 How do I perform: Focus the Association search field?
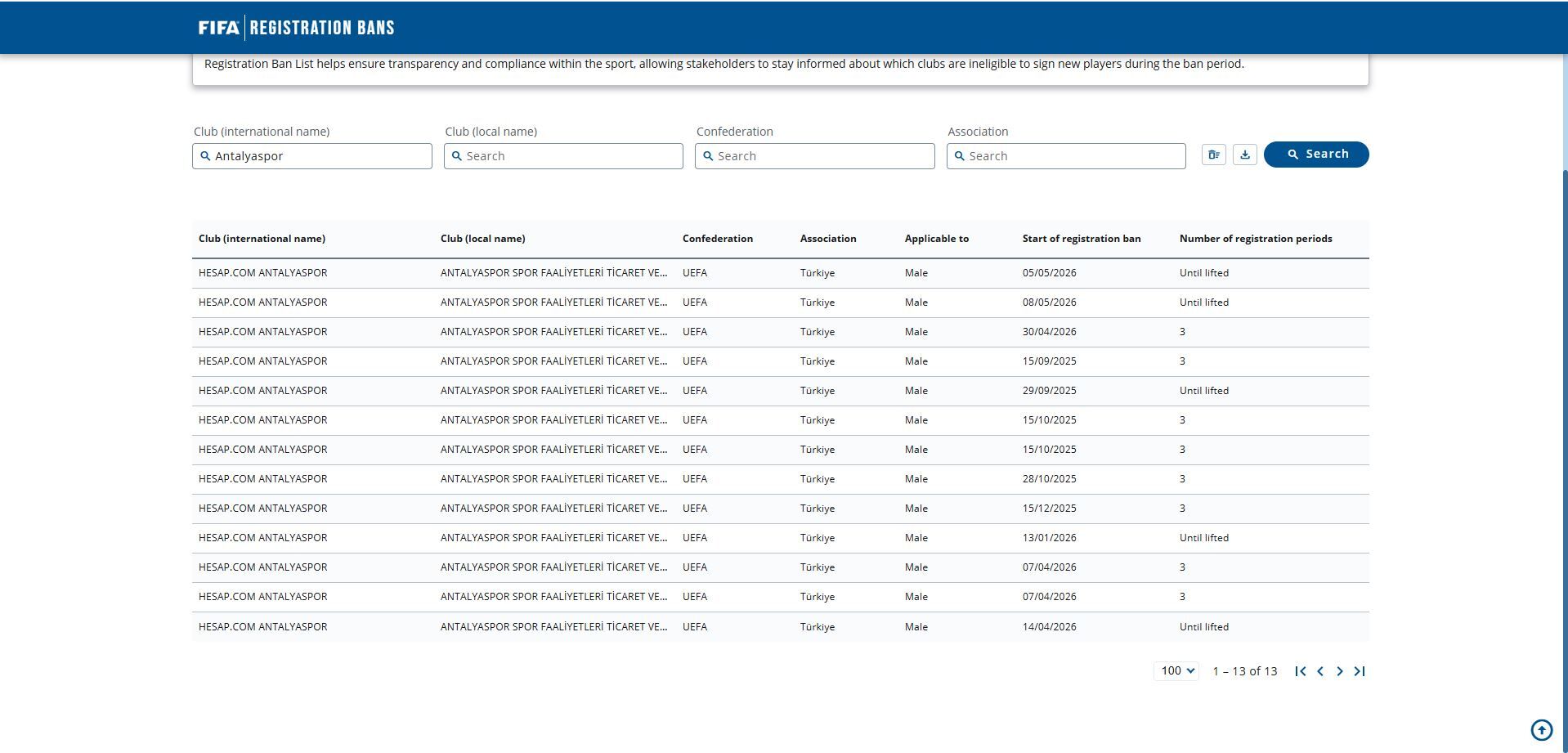1066,156
